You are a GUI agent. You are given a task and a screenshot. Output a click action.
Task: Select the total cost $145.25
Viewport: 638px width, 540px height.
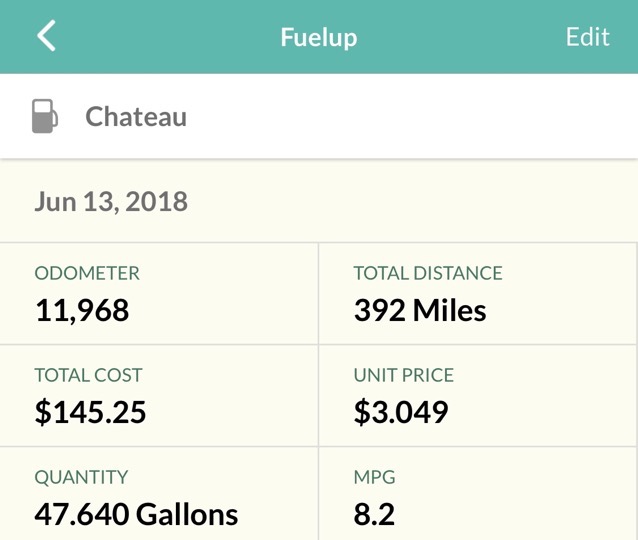[90, 412]
